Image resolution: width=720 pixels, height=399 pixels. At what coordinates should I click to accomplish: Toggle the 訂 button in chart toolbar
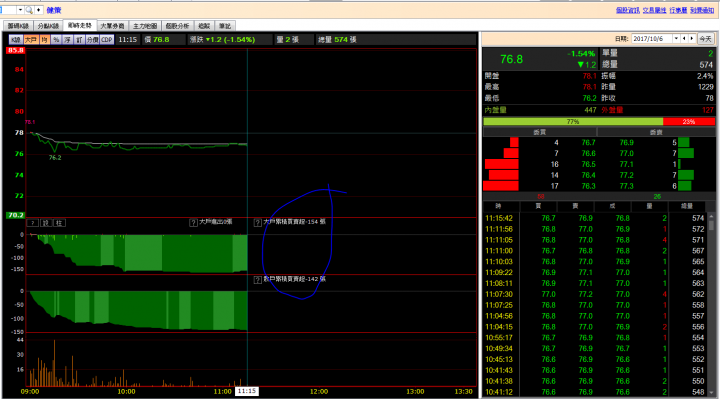pos(79,40)
